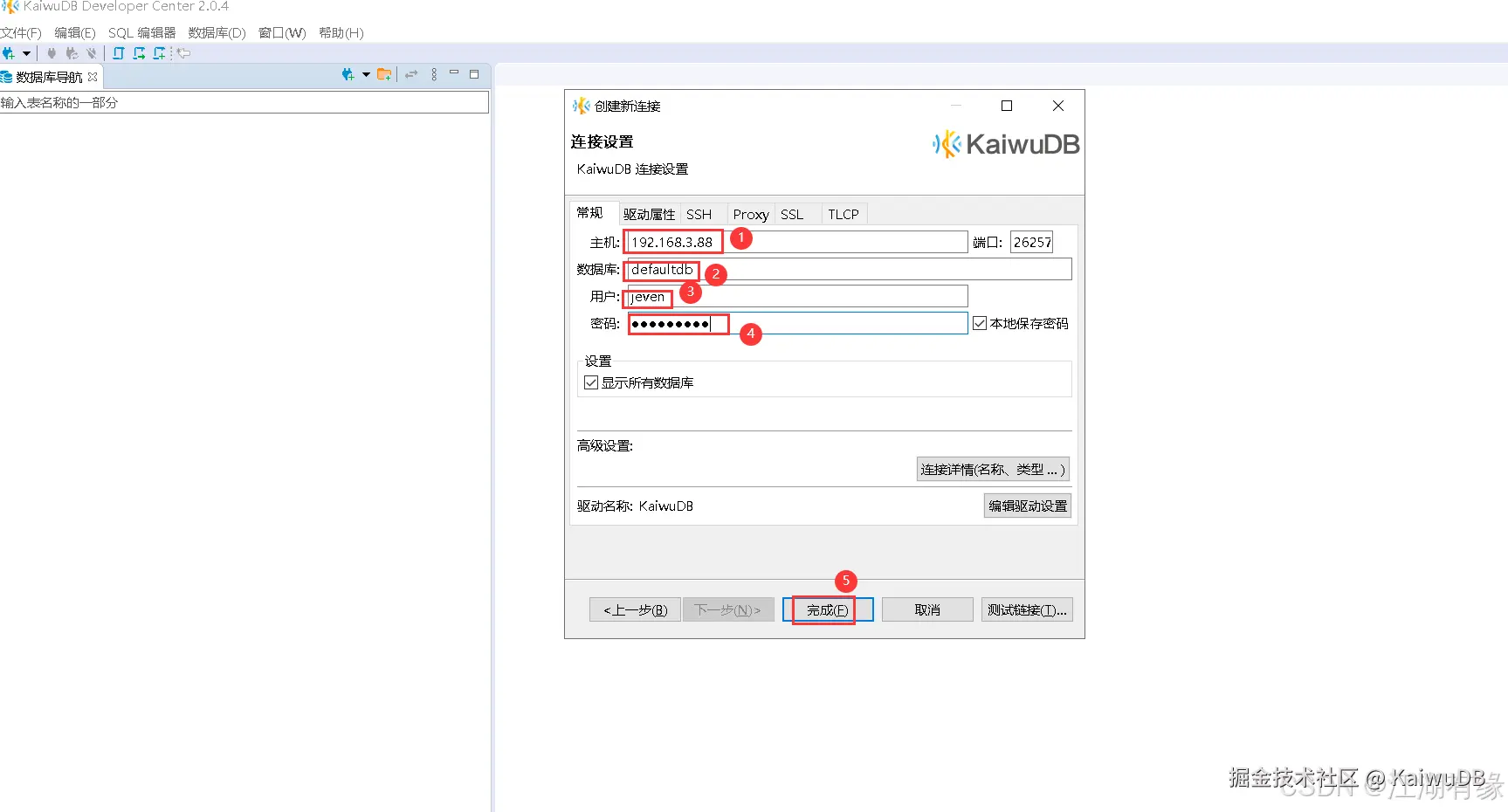Switch to the 驱动属性 tab
Image resolution: width=1508 pixels, height=812 pixels.
click(x=649, y=215)
